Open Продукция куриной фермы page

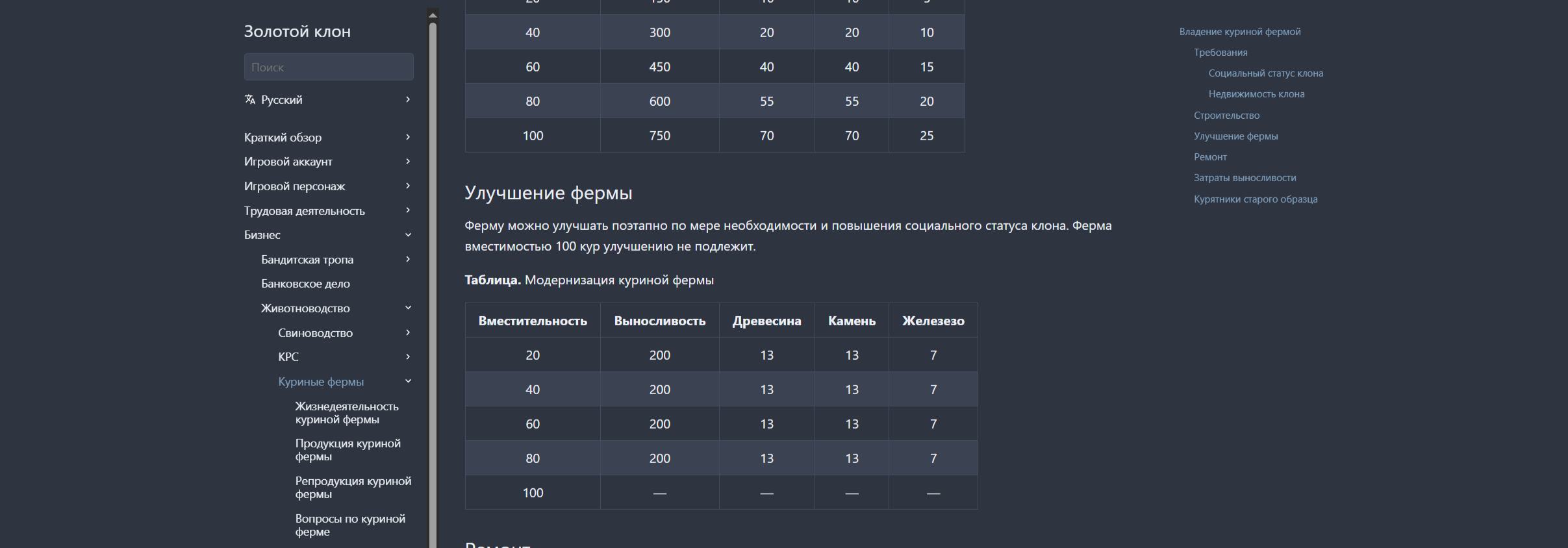[348, 450]
